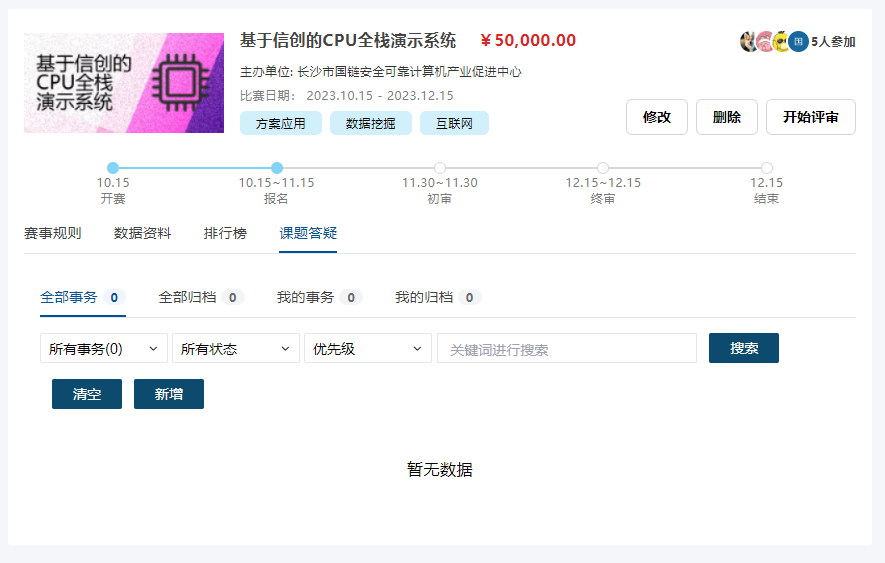885x563 pixels.
Task: Click the 终审 stage circle
Action: click(x=603, y=168)
